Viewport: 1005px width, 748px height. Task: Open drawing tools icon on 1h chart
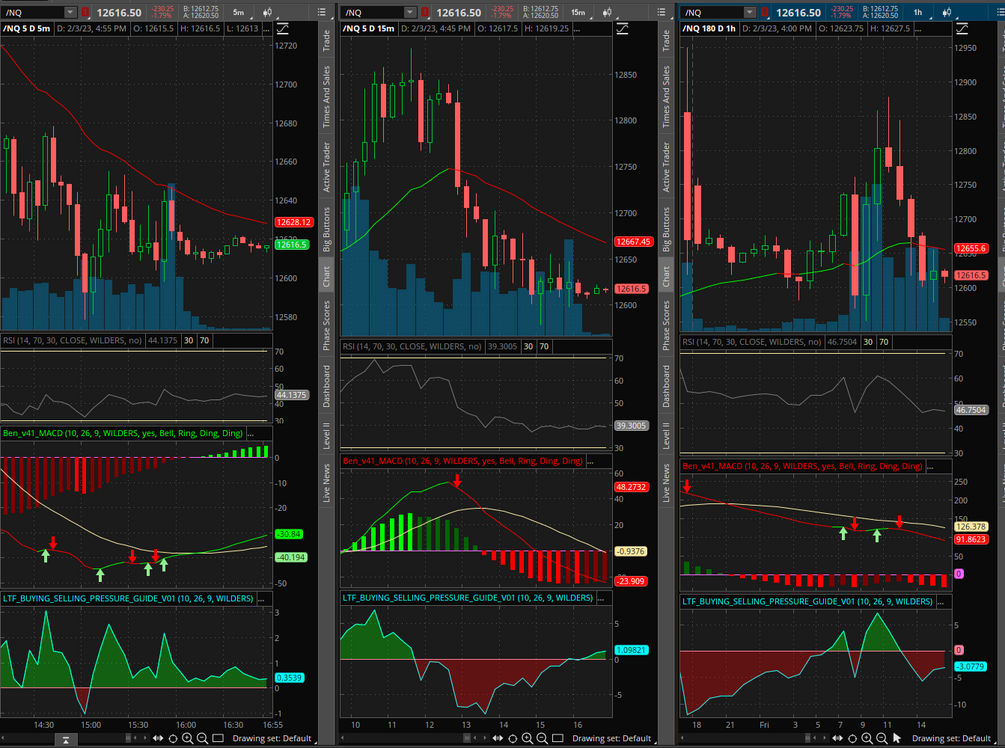962,29
